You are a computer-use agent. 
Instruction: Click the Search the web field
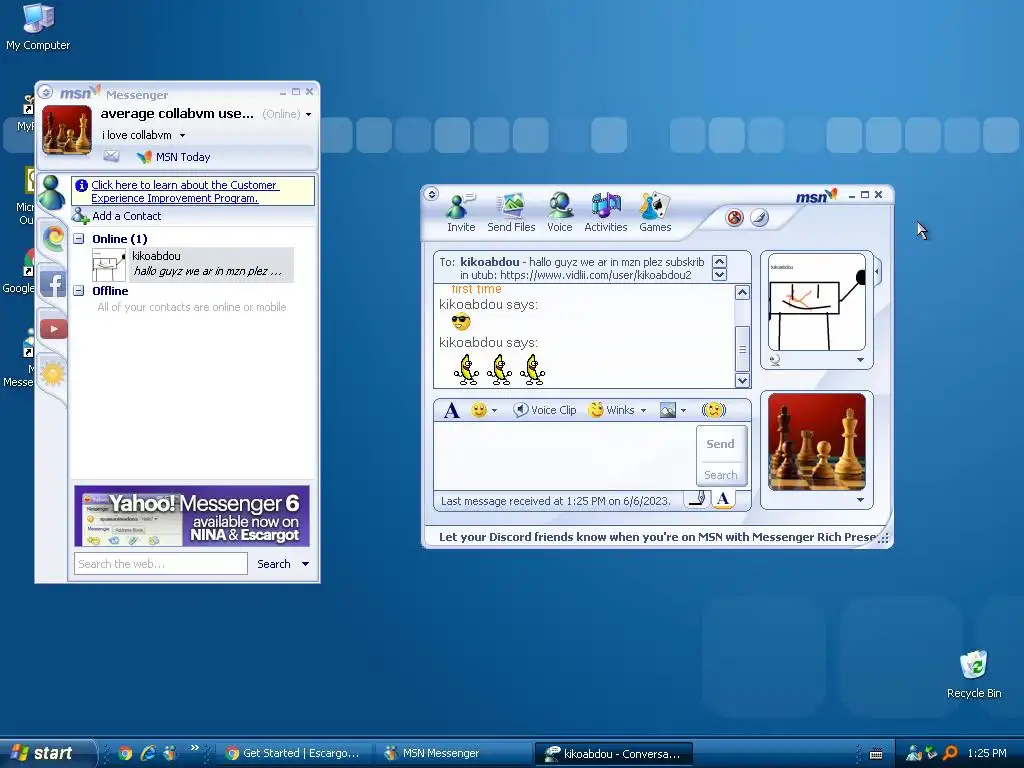[161, 564]
